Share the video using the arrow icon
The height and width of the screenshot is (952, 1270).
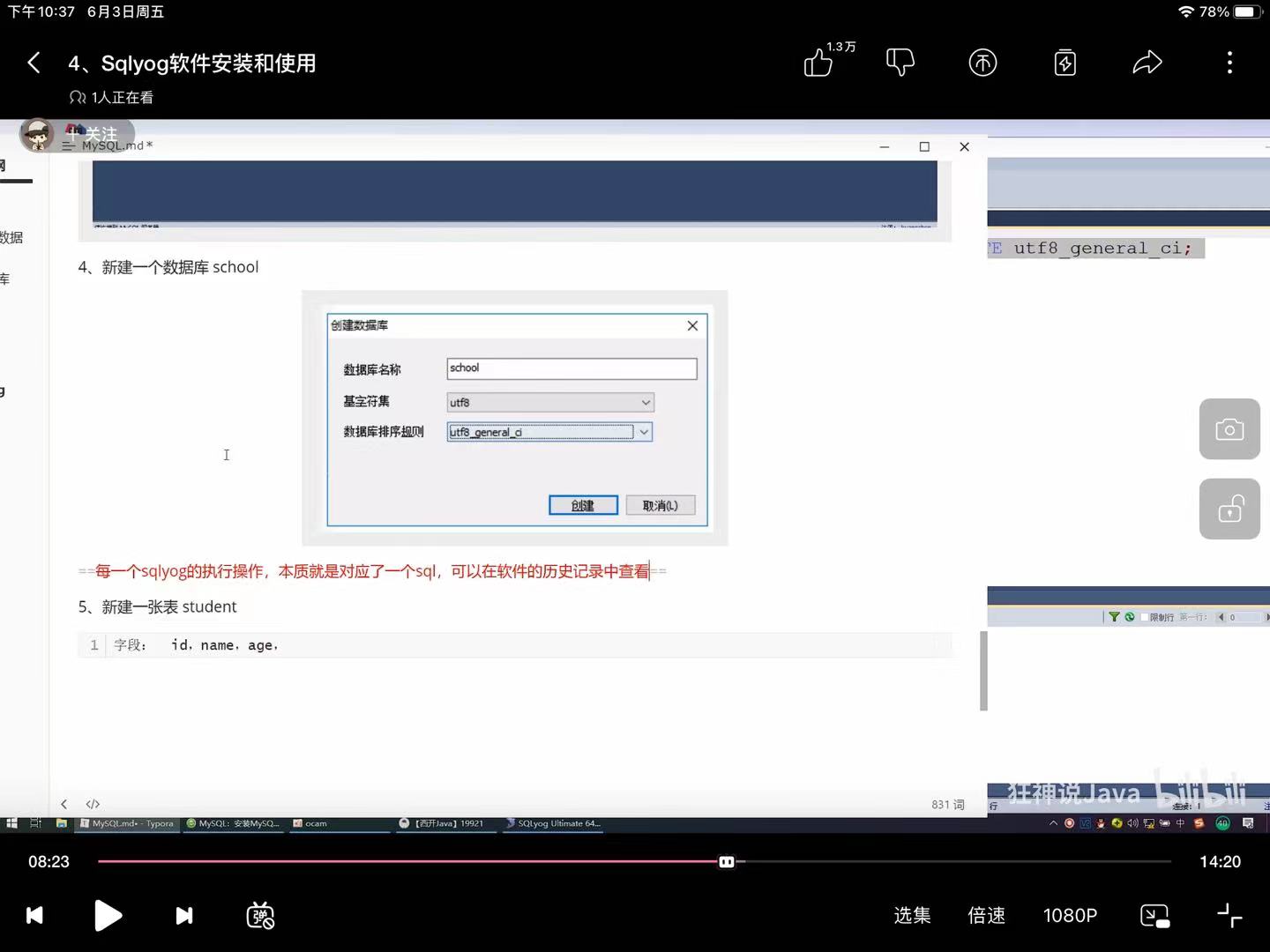(x=1147, y=63)
